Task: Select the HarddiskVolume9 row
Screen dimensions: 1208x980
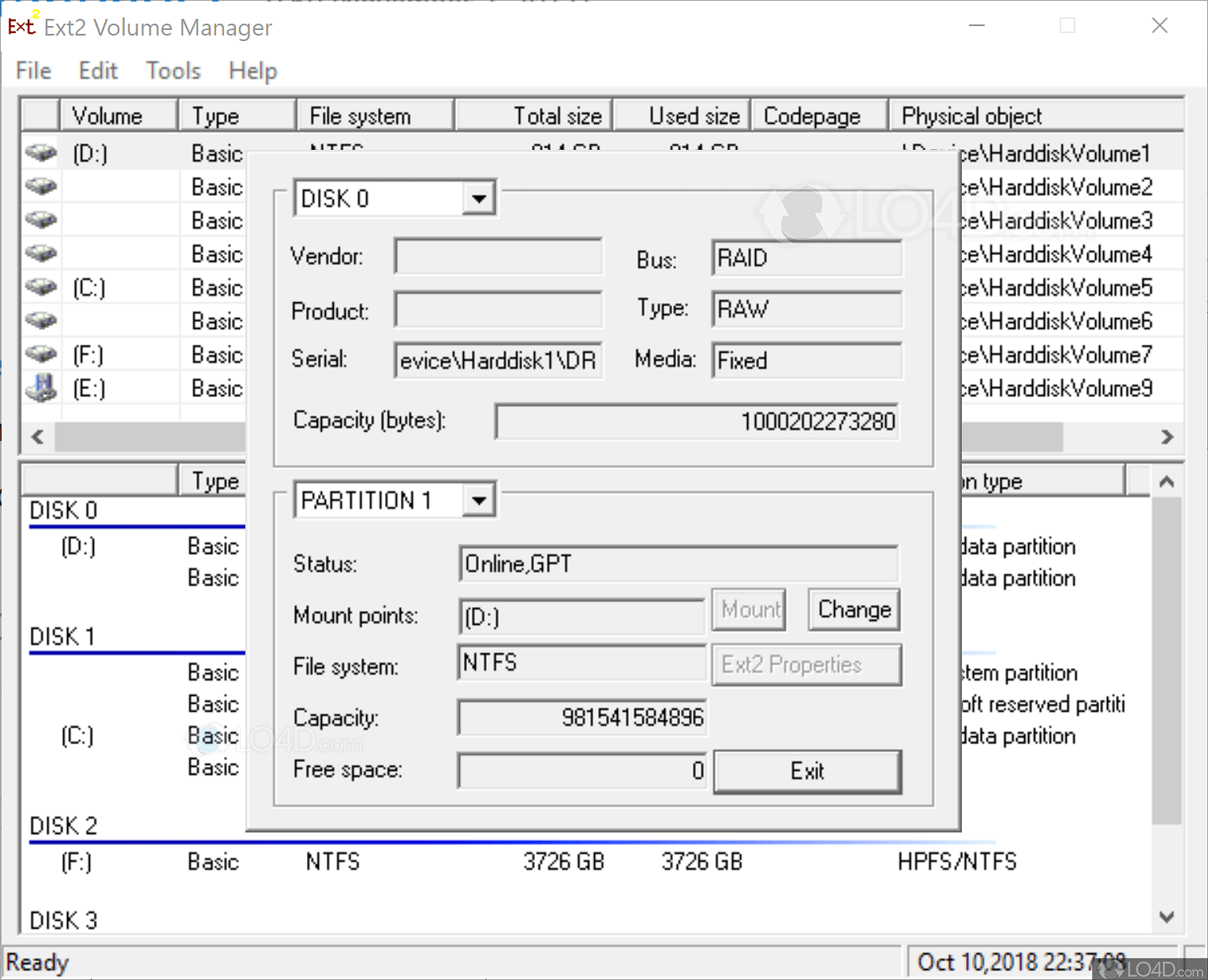Action: [602, 388]
